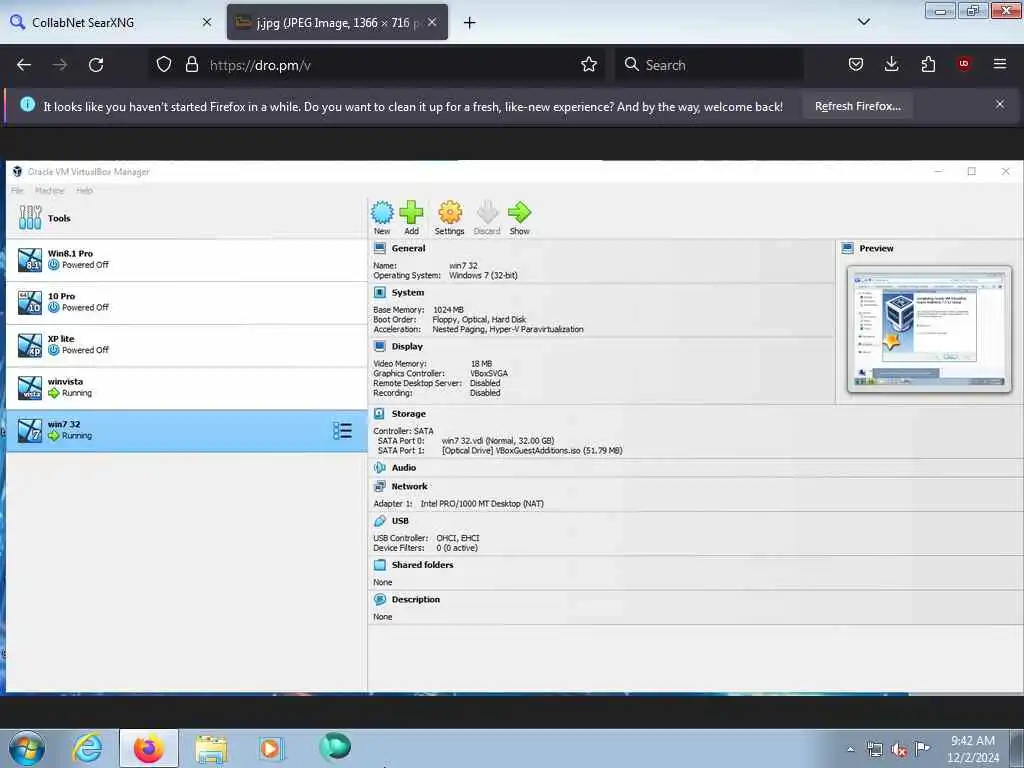Select the 10 Pro machine name
This screenshot has height=768, width=1024.
click(x=61, y=296)
